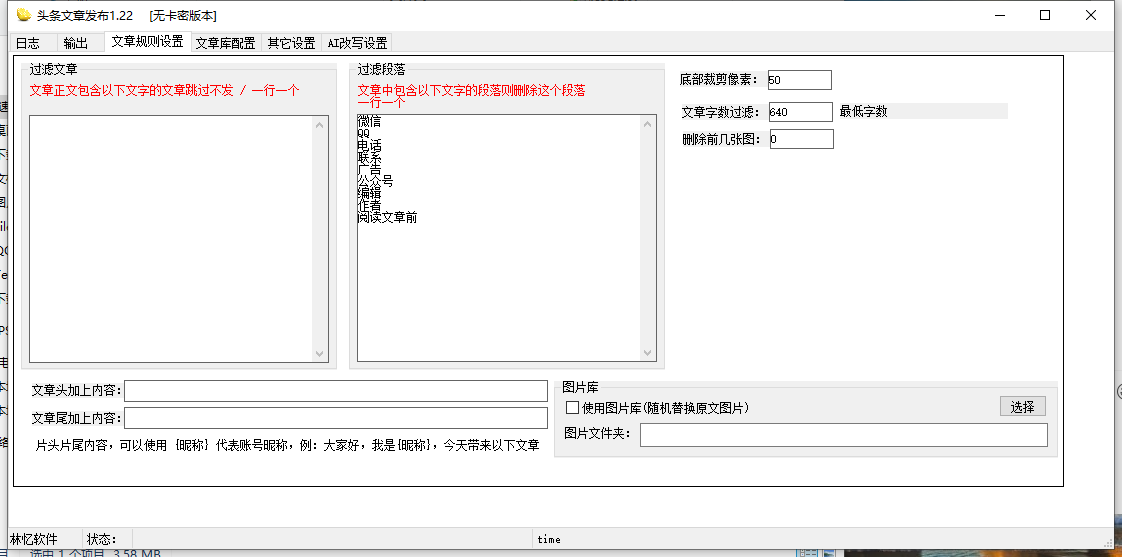Enable 使用图片库 random image replacement checkbox
Viewport: 1122px width, 557px height.
573,408
